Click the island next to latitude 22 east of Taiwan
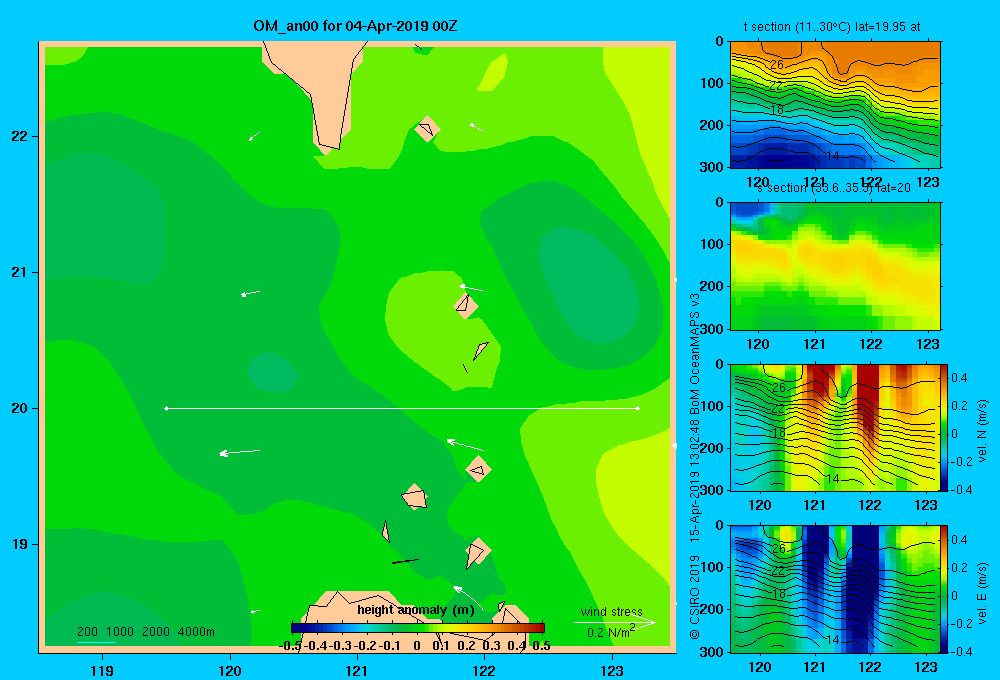Viewport: 1000px width, 680px height. pyautogui.click(x=427, y=129)
